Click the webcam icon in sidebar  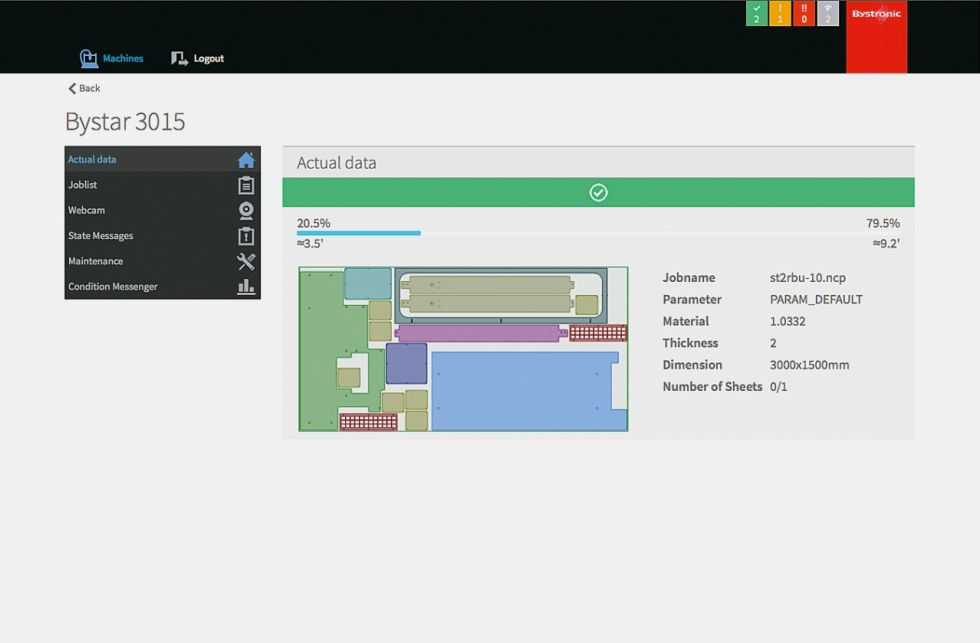[x=246, y=211]
